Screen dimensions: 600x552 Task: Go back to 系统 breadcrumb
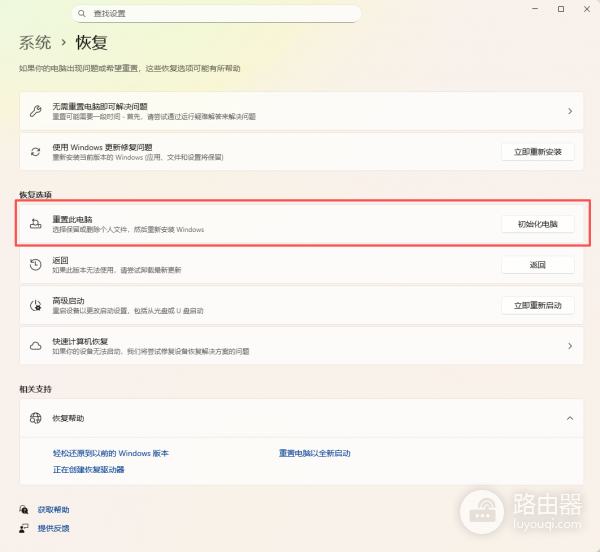point(35,42)
